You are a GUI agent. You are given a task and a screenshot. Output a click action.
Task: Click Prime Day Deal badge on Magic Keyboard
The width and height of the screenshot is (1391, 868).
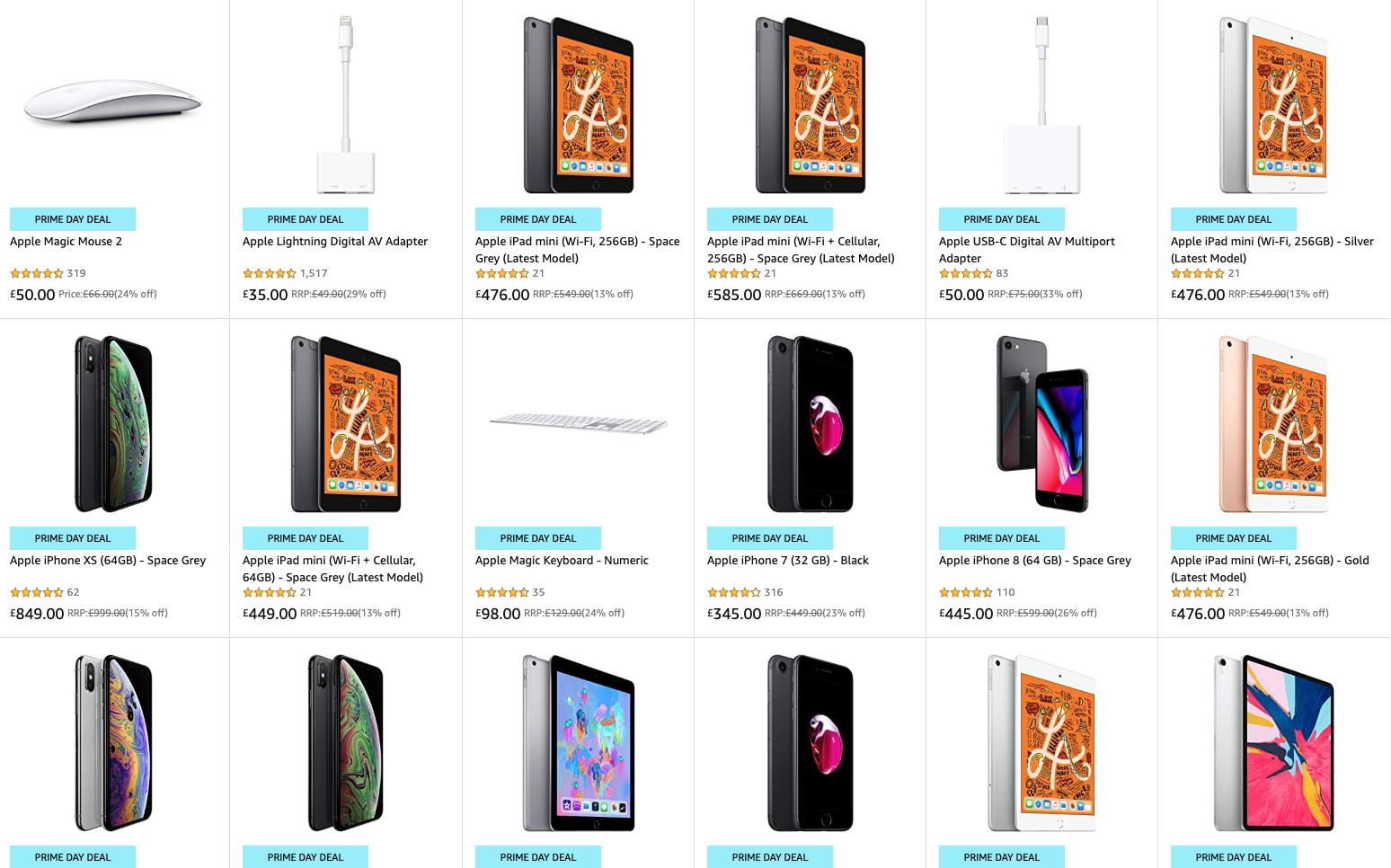pyautogui.click(x=538, y=538)
